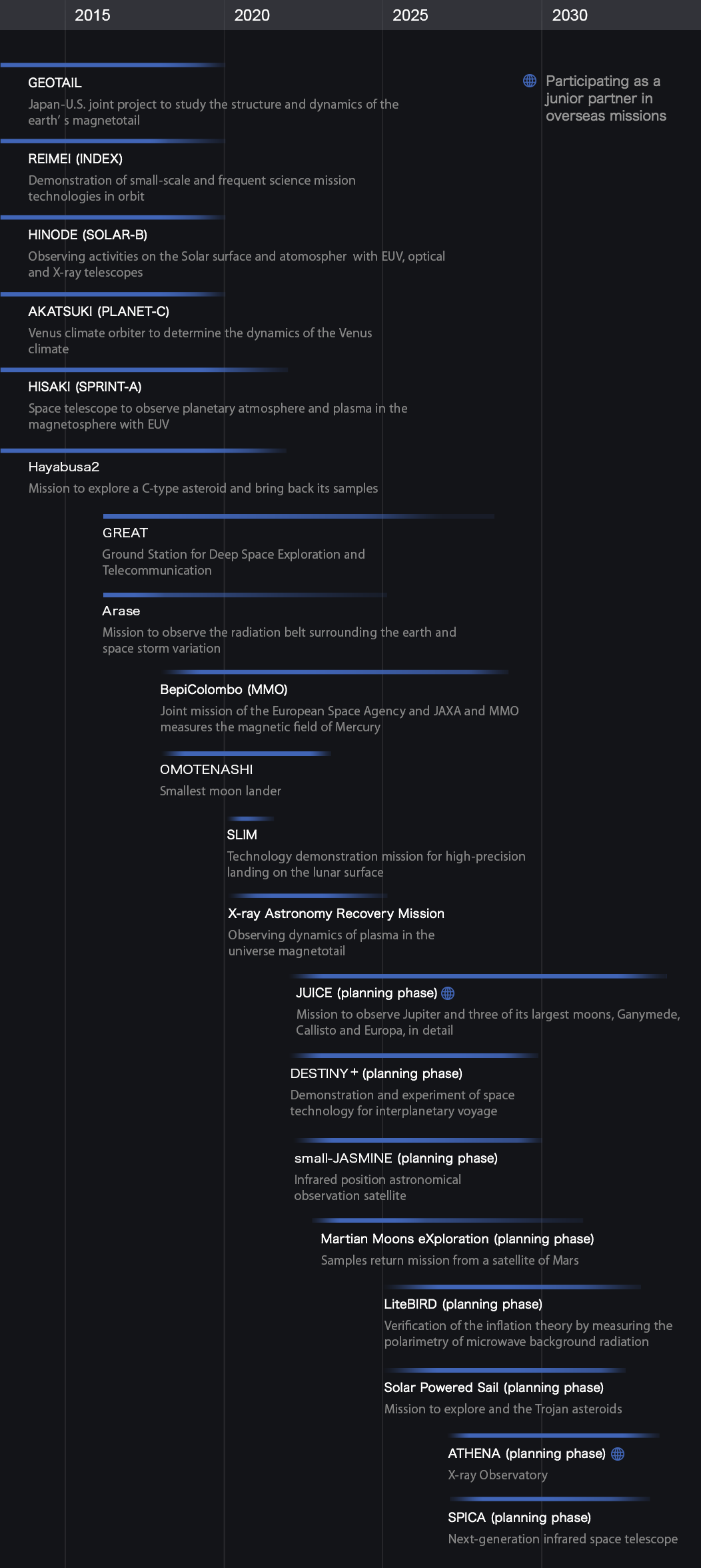Open the X-ray Astronomy Recovery Mission title
701x1568 pixels.
click(x=337, y=913)
